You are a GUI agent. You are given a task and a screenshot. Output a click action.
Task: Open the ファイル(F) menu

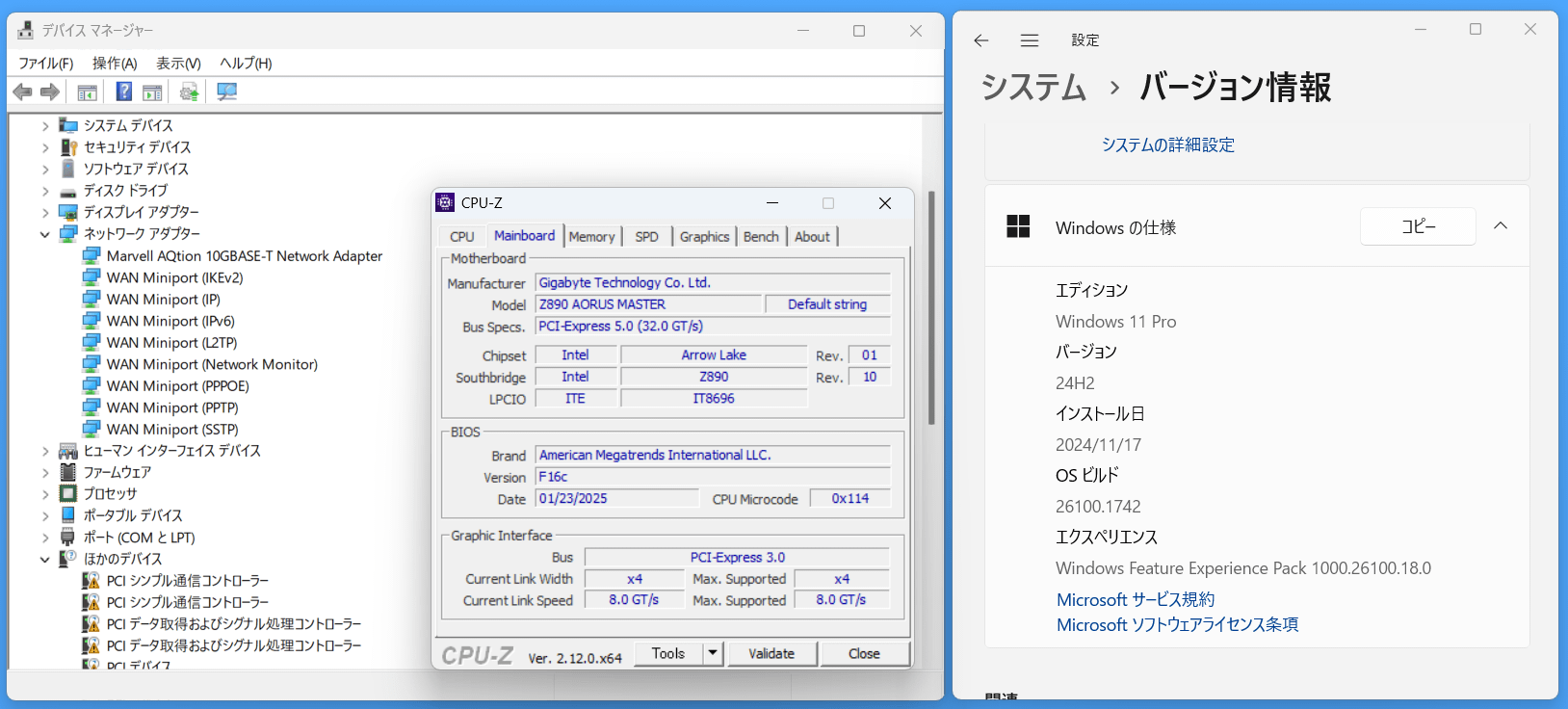pos(46,64)
